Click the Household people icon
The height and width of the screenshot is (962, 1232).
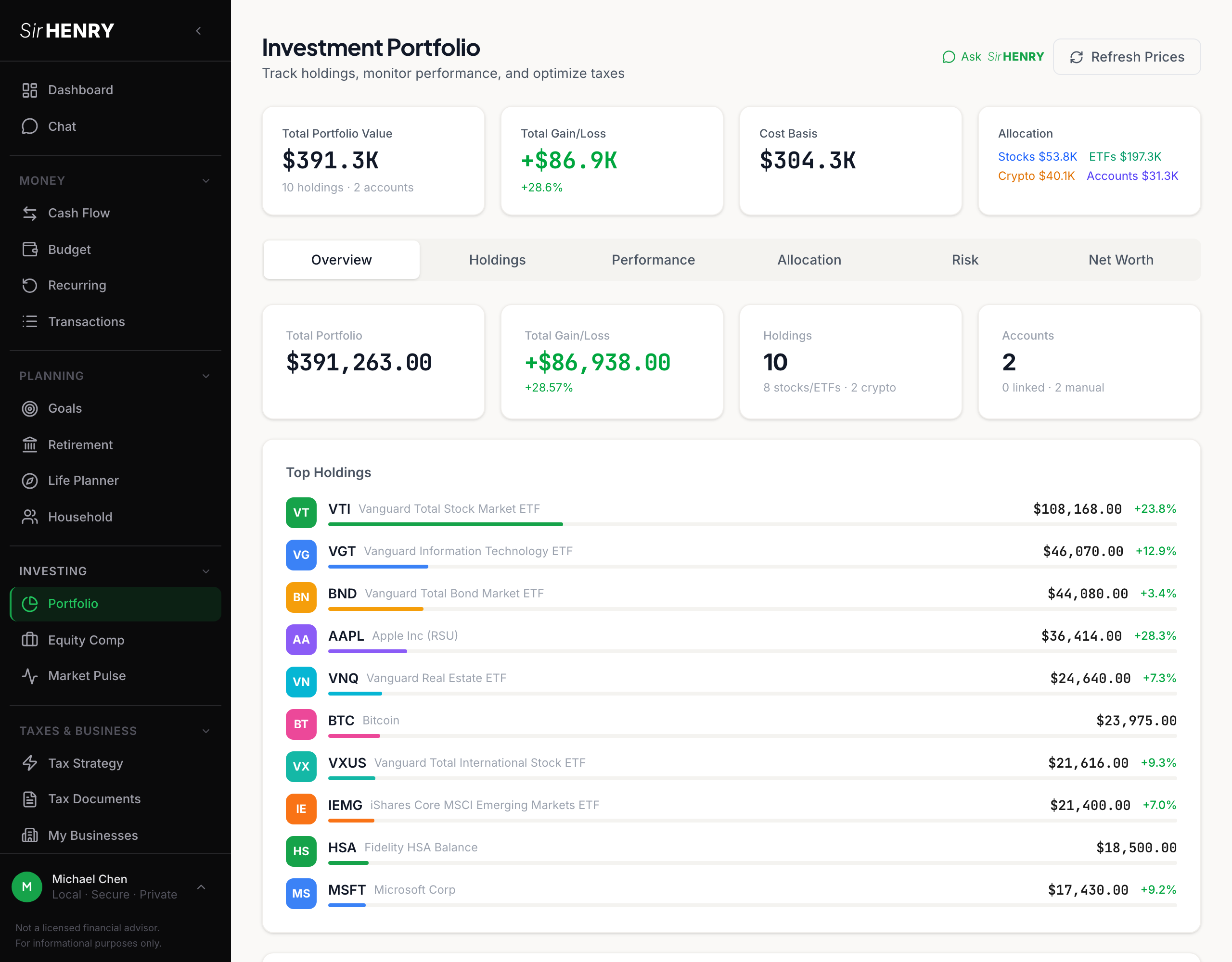[x=29, y=517]
